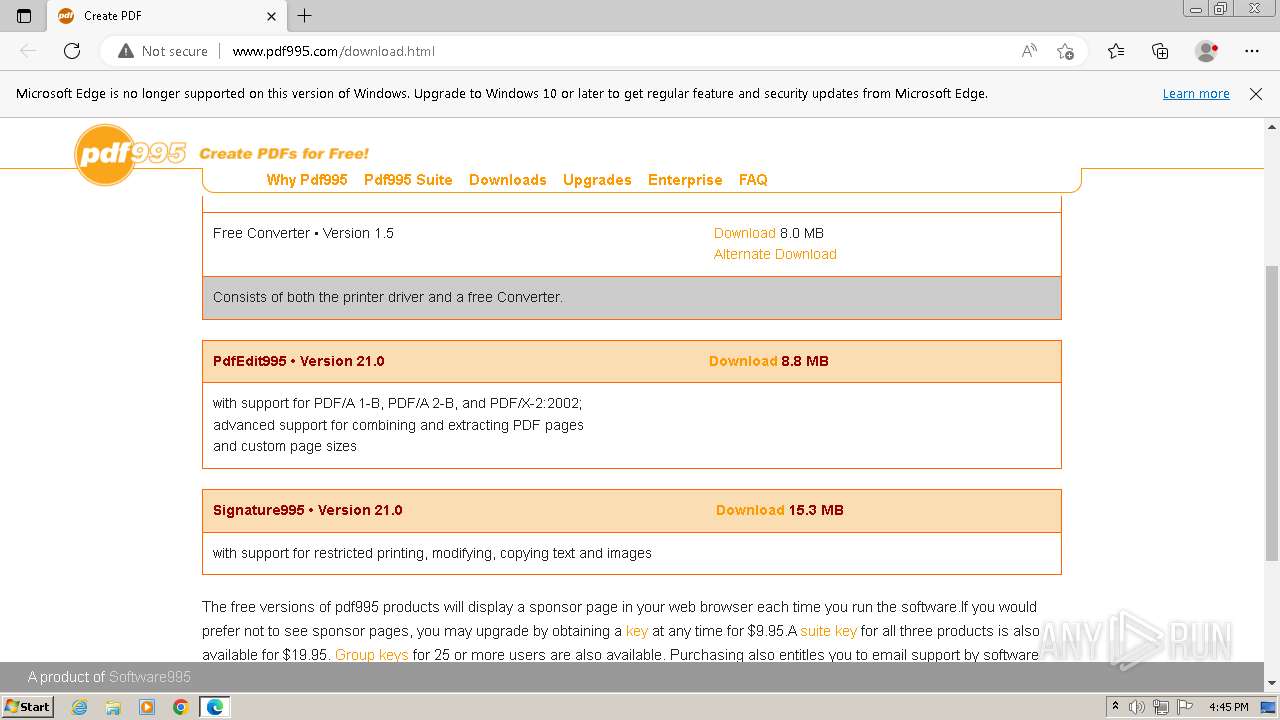The image size is (1280, 720).
Task: Open the Downloads menu item
Action: pyautogui.click(x=508, y=180)
